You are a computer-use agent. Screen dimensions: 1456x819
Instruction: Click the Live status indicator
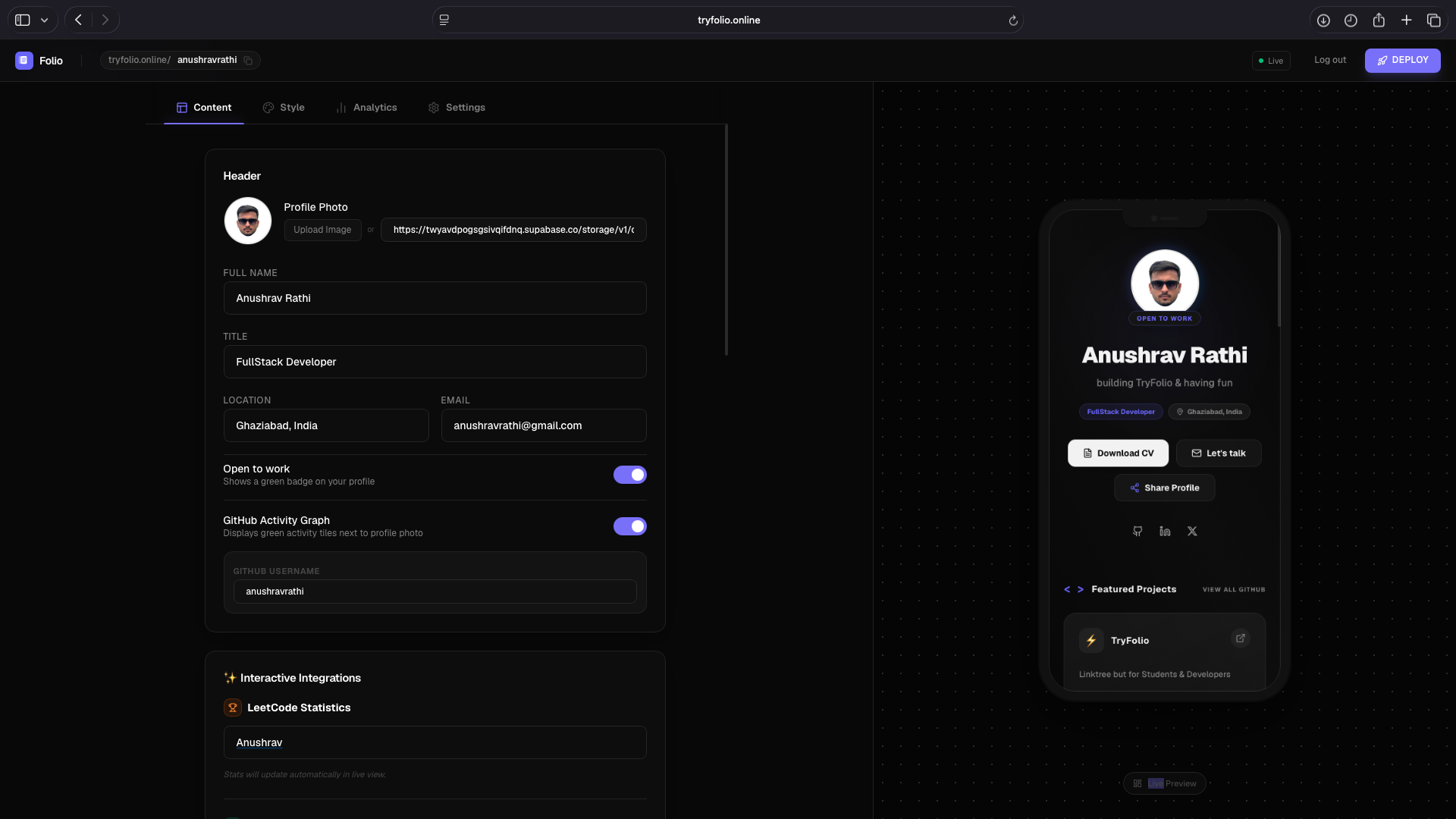[1271, 61]
